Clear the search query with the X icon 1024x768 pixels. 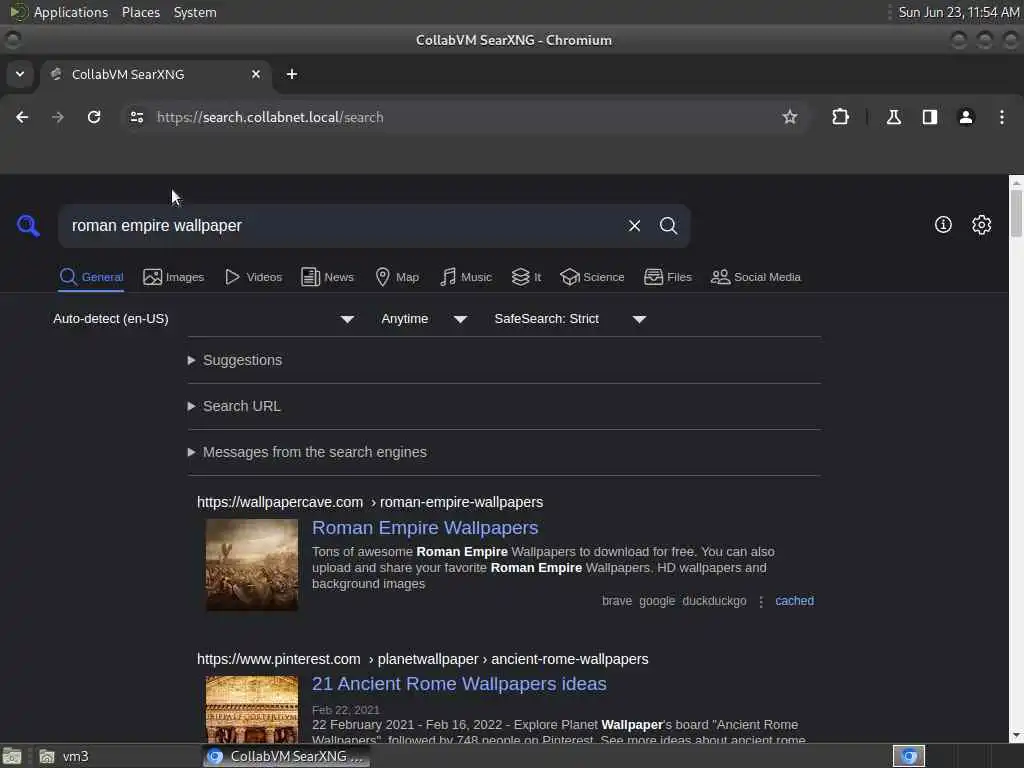[634, 226]
